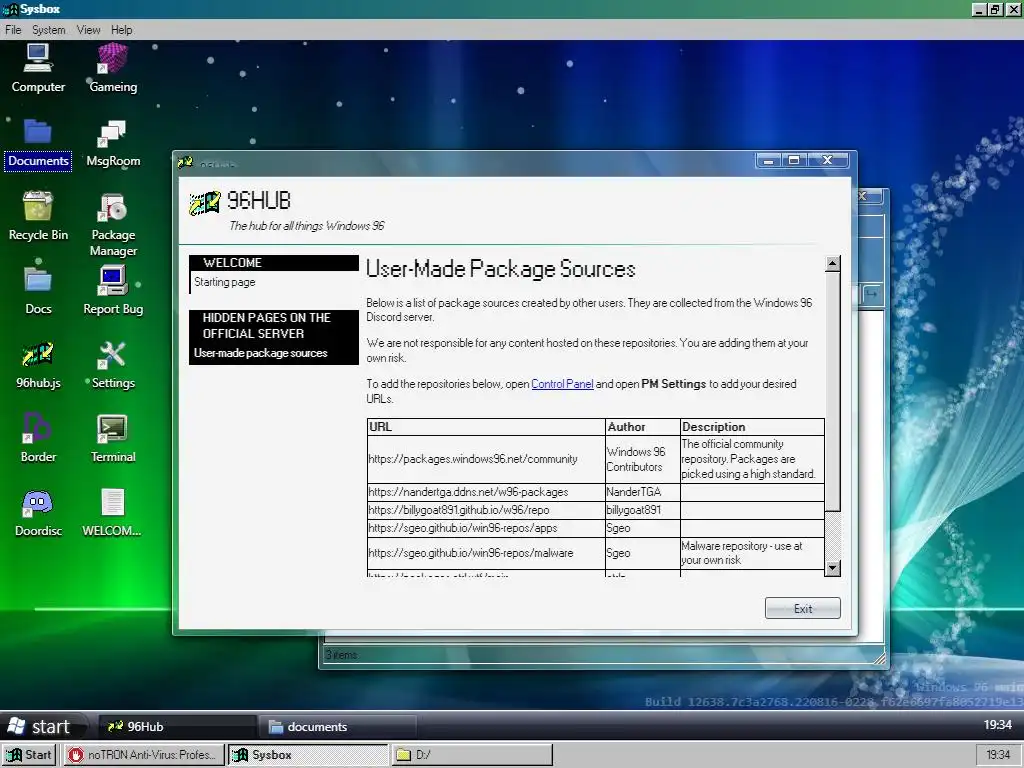1024x768 pixels.
Task: Click the Author column header
Action: 643,427
